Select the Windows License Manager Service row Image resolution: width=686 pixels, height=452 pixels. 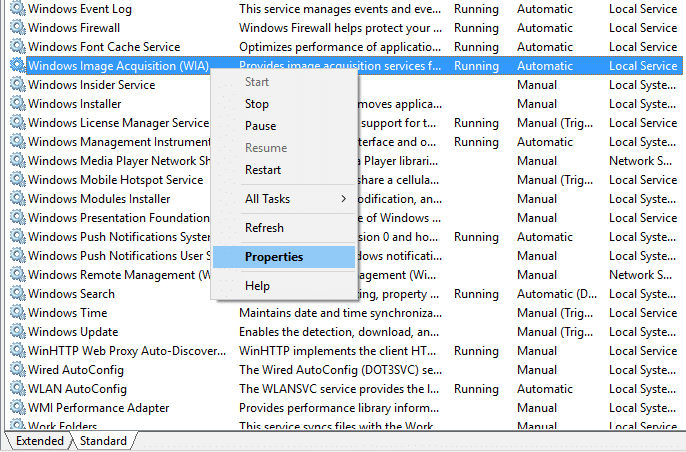346,123
